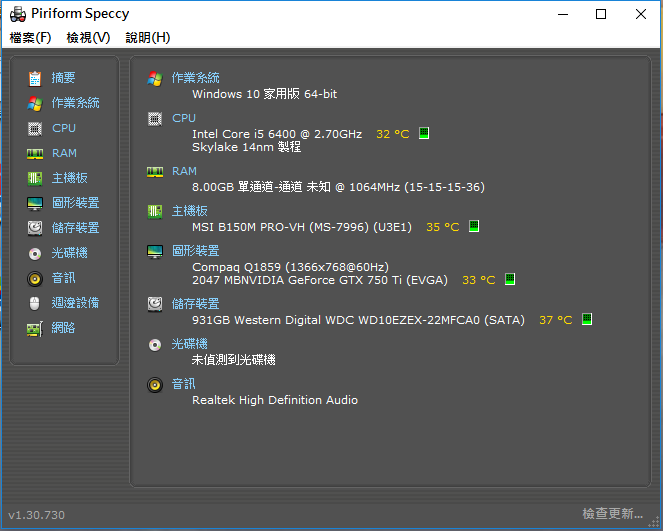This screenshot has height=531, width=663.
Task: Click the Speccy app icon in title bar
Action: [x=18, y=14]
